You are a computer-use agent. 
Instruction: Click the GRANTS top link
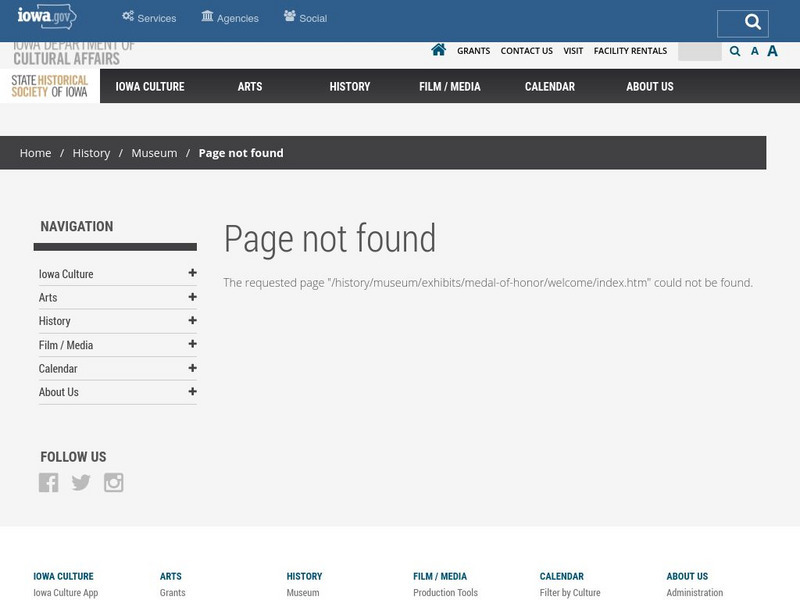tap(473, 51)
